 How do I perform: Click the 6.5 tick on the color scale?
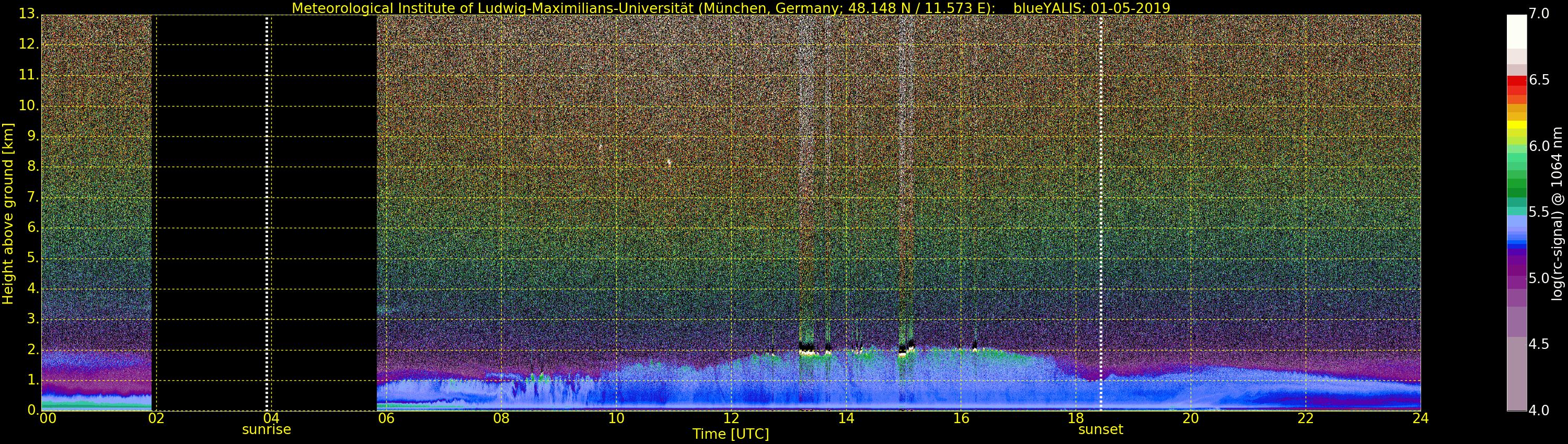1539,80
